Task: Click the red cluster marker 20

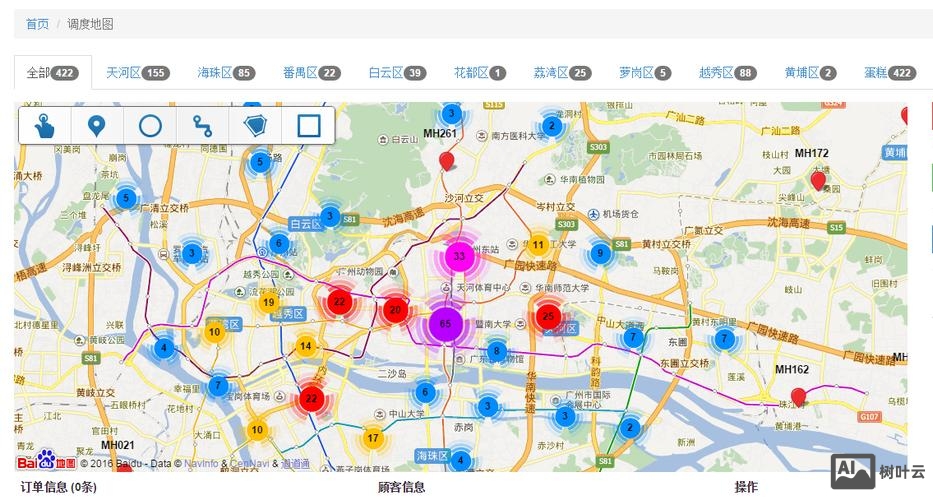Action: (395, 310)
